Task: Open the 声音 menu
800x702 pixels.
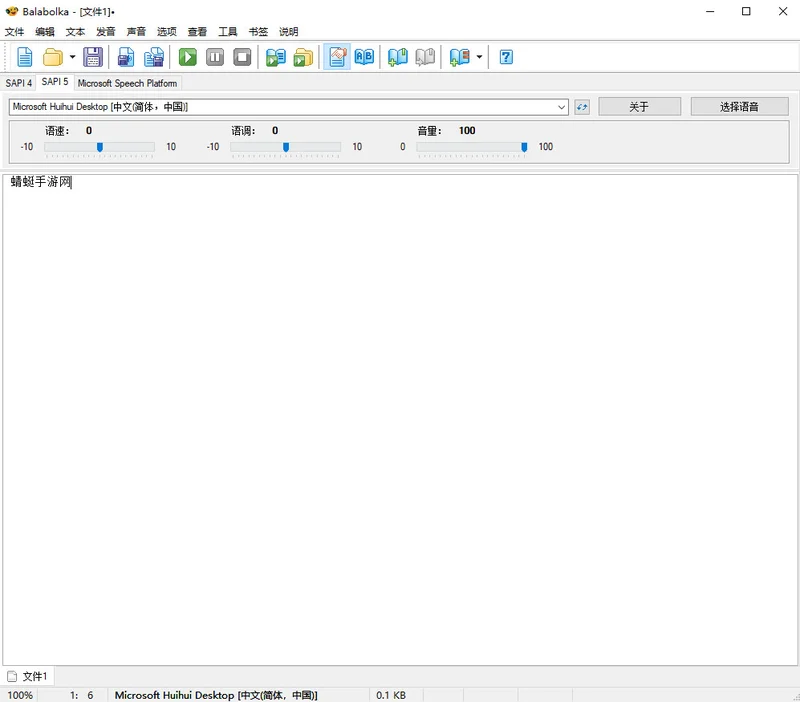Action: (136, 32)
